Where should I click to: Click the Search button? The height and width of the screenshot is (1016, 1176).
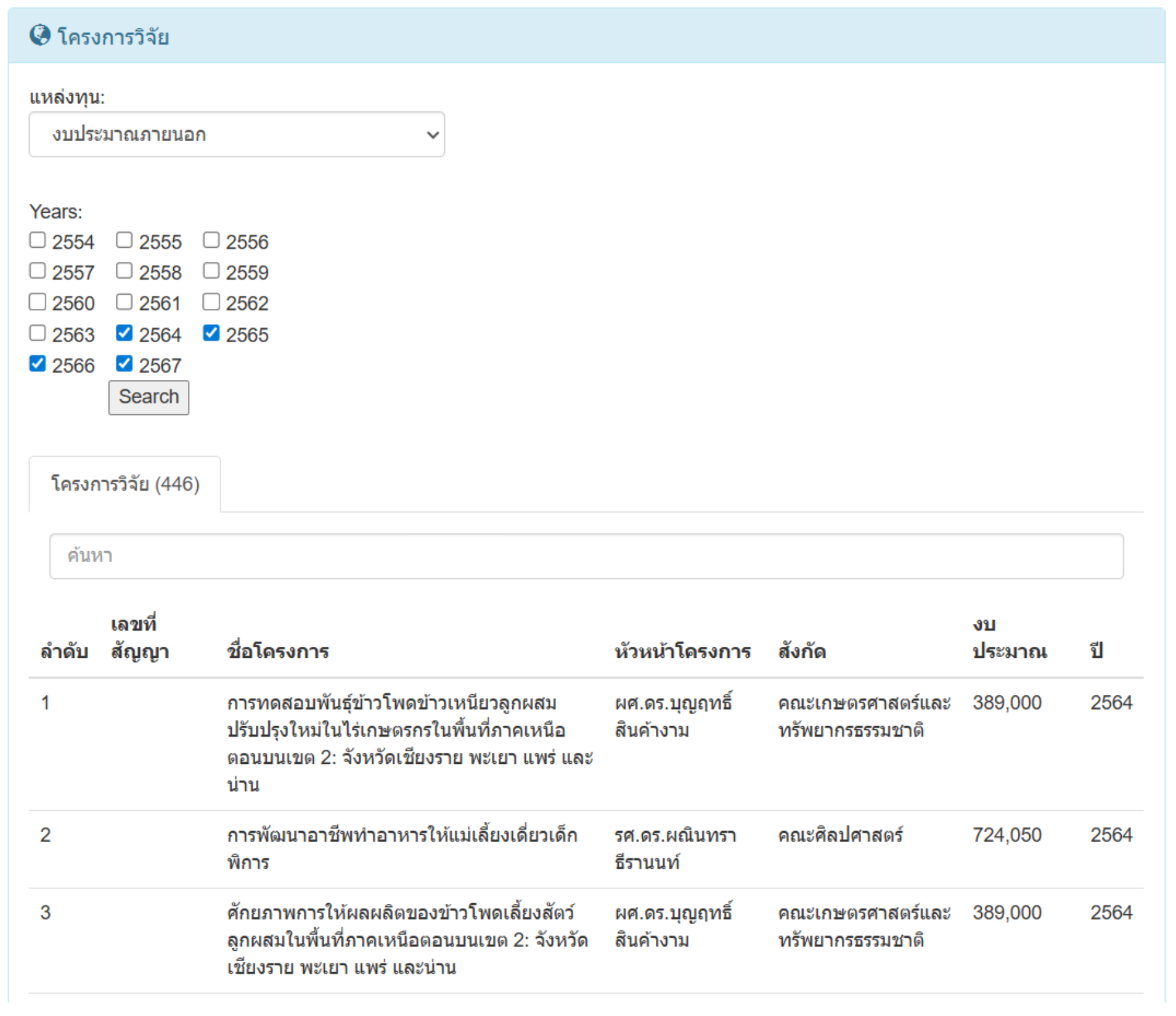[149, 397]
